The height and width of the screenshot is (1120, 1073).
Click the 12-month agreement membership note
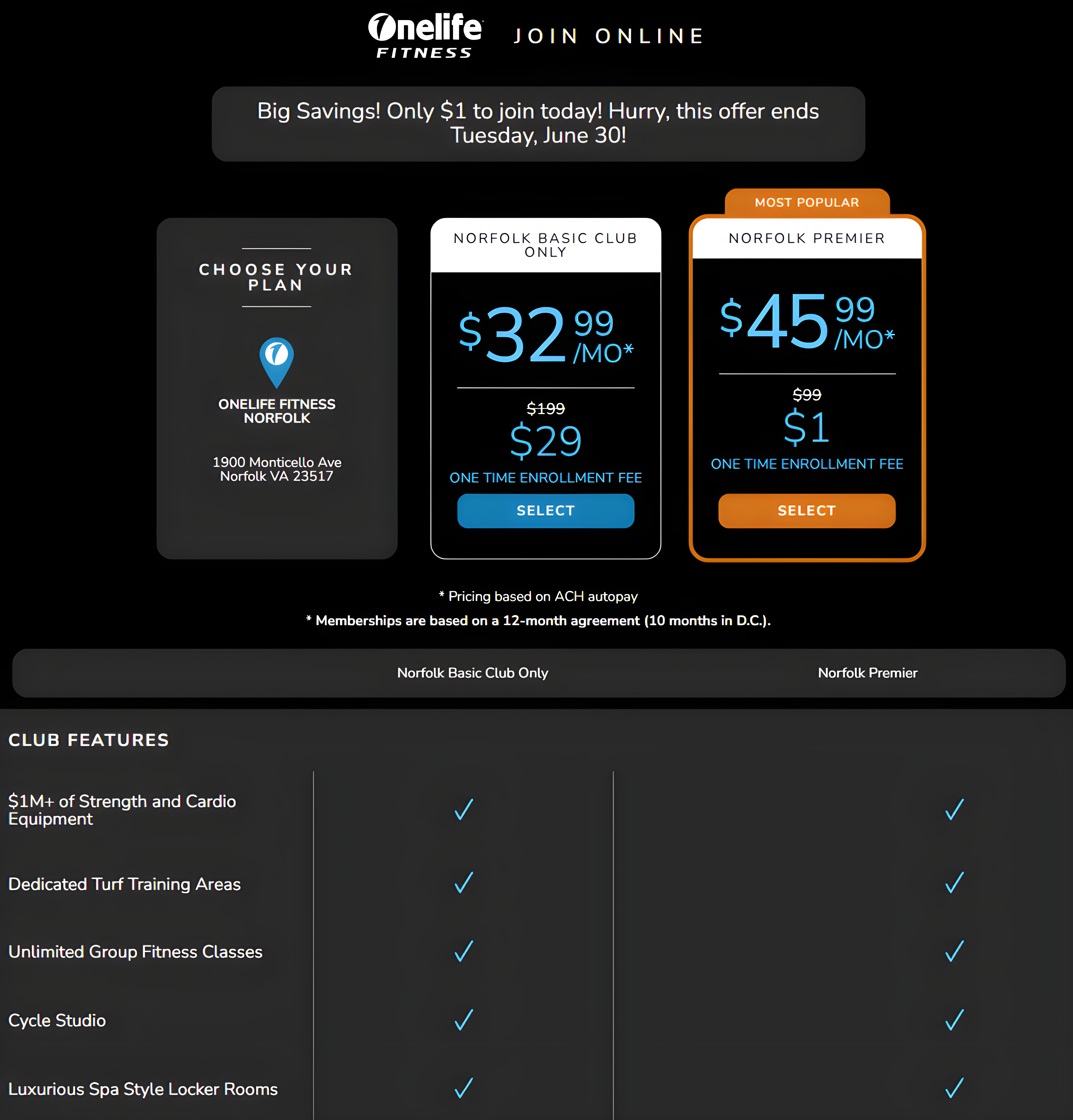[x=538, y=621]
